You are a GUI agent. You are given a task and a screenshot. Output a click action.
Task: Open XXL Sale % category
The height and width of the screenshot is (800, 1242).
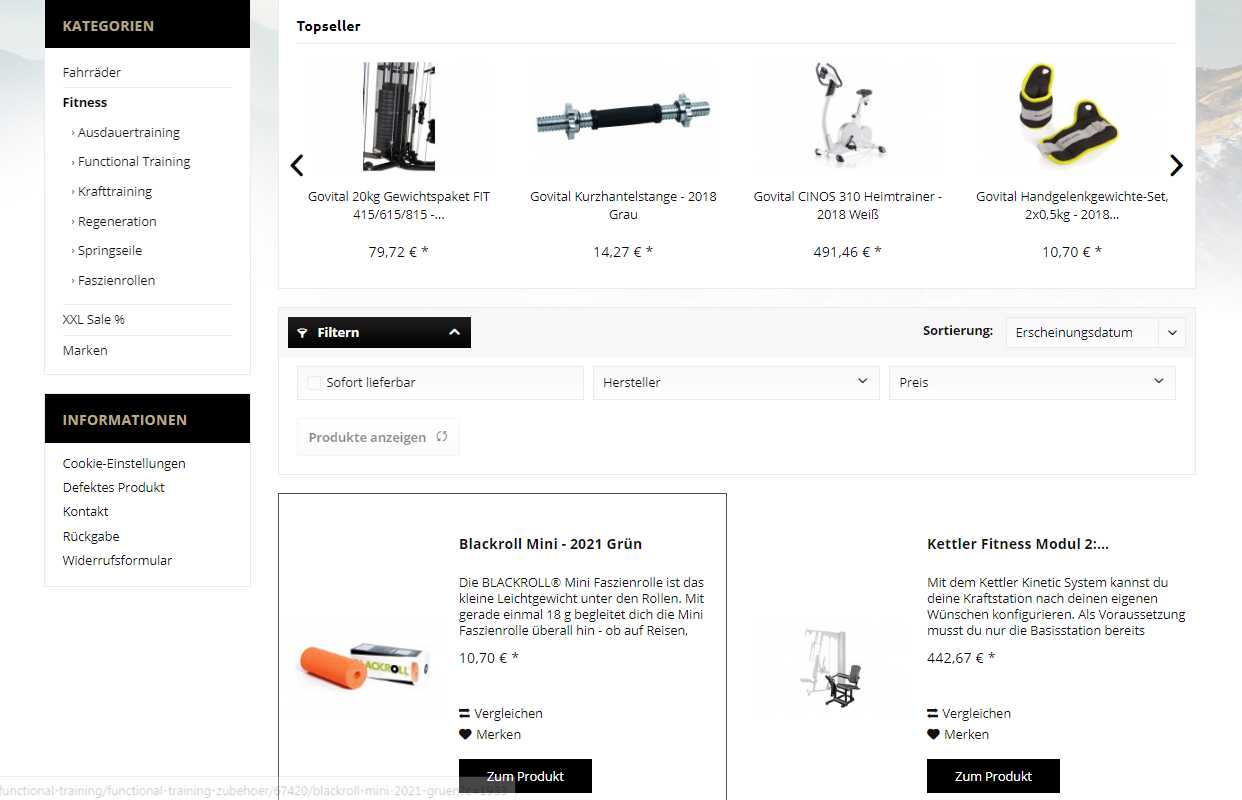[x=94, y=319]
